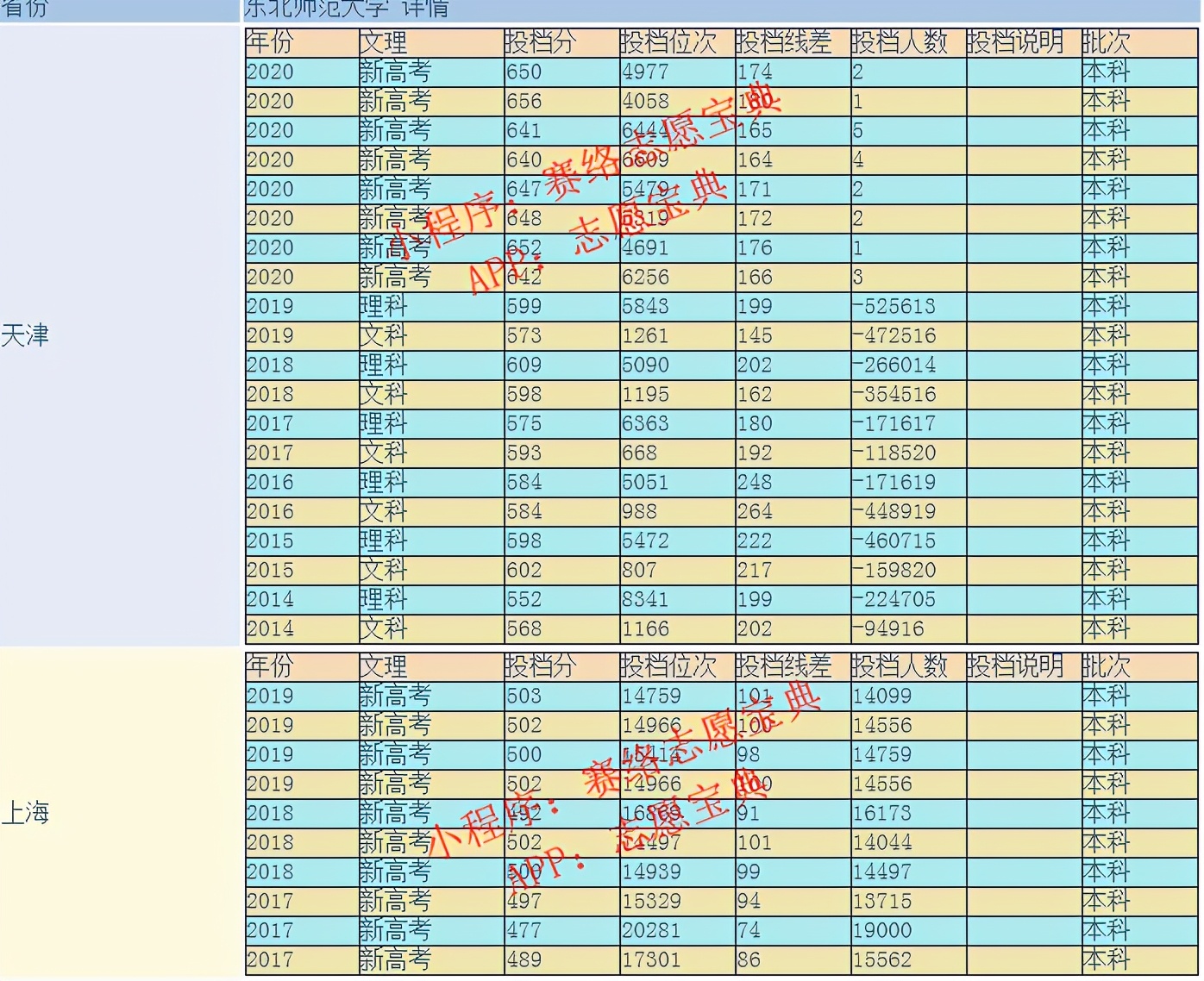Click the rank cell 5472

(677, 540)
